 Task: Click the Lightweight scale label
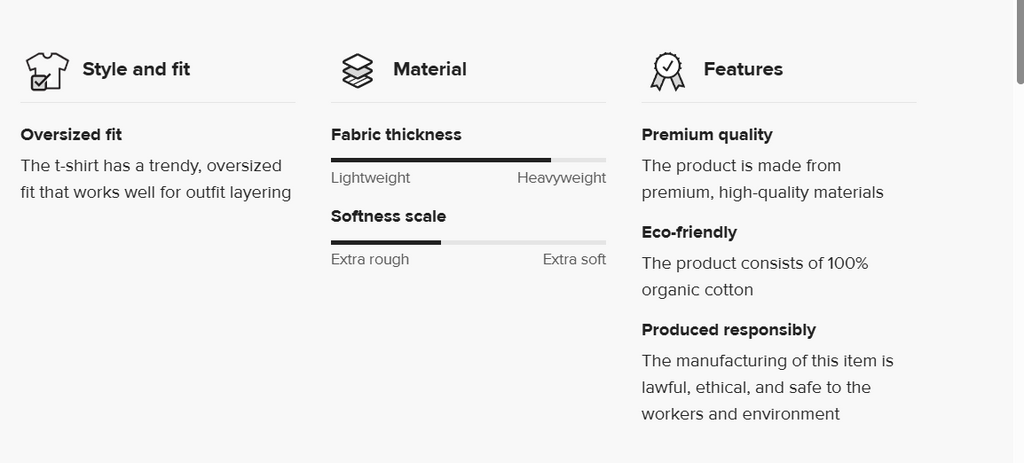pos(370,178)
